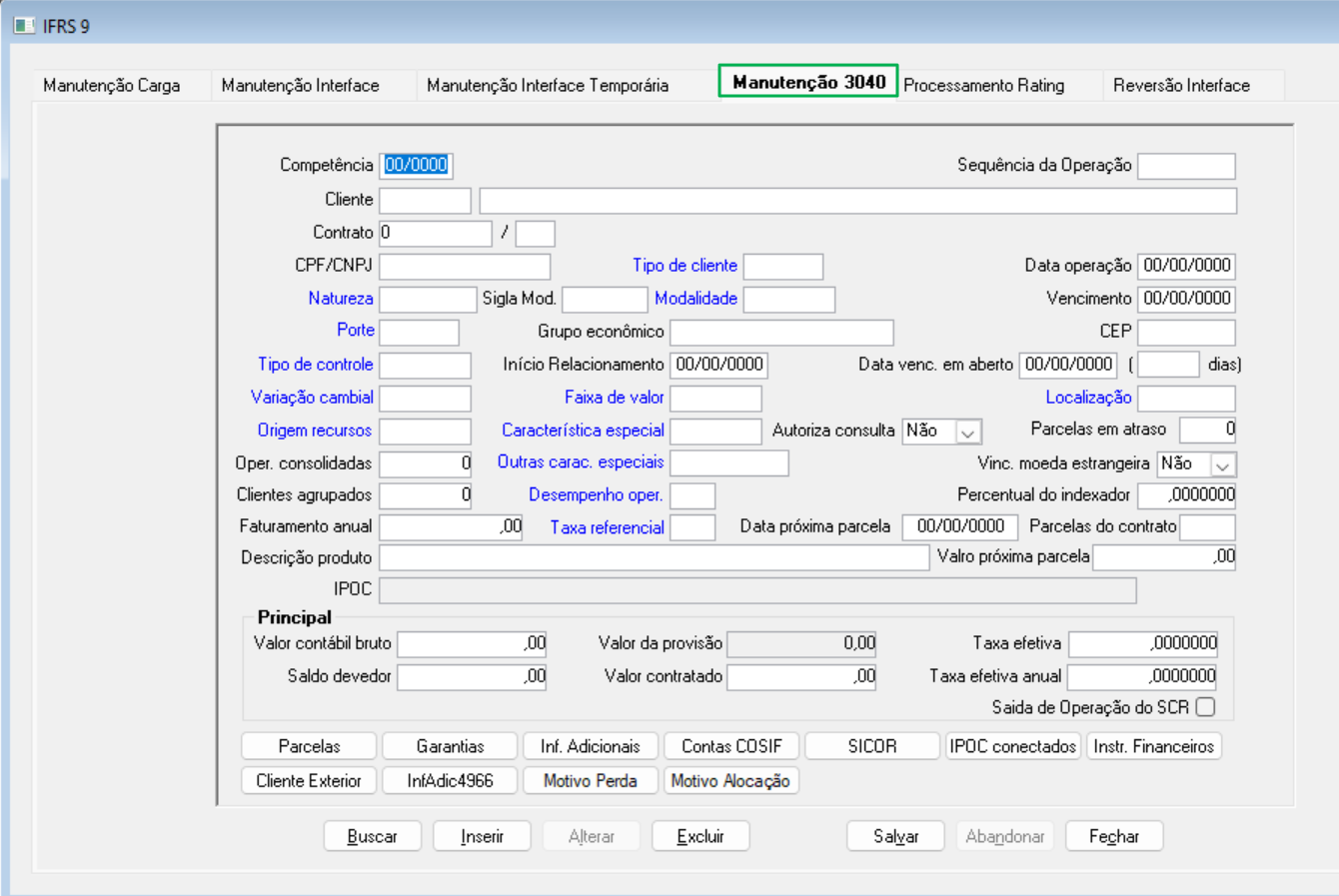Click the Data venc. em aberto field
The width and height of the screenshot is (1339, 896).
1068,366
